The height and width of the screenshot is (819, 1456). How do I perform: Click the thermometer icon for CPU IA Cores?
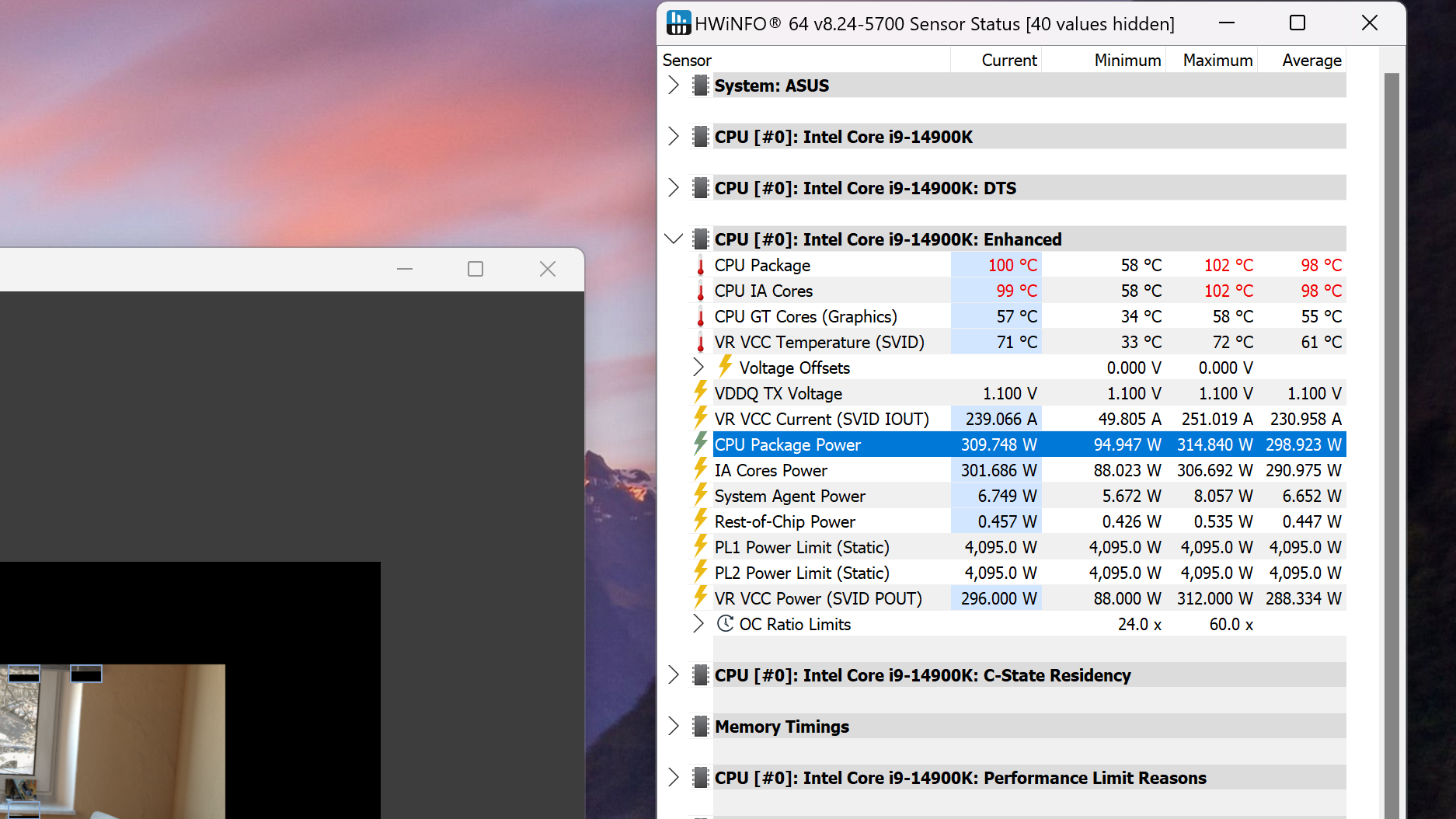coord(701,291)
